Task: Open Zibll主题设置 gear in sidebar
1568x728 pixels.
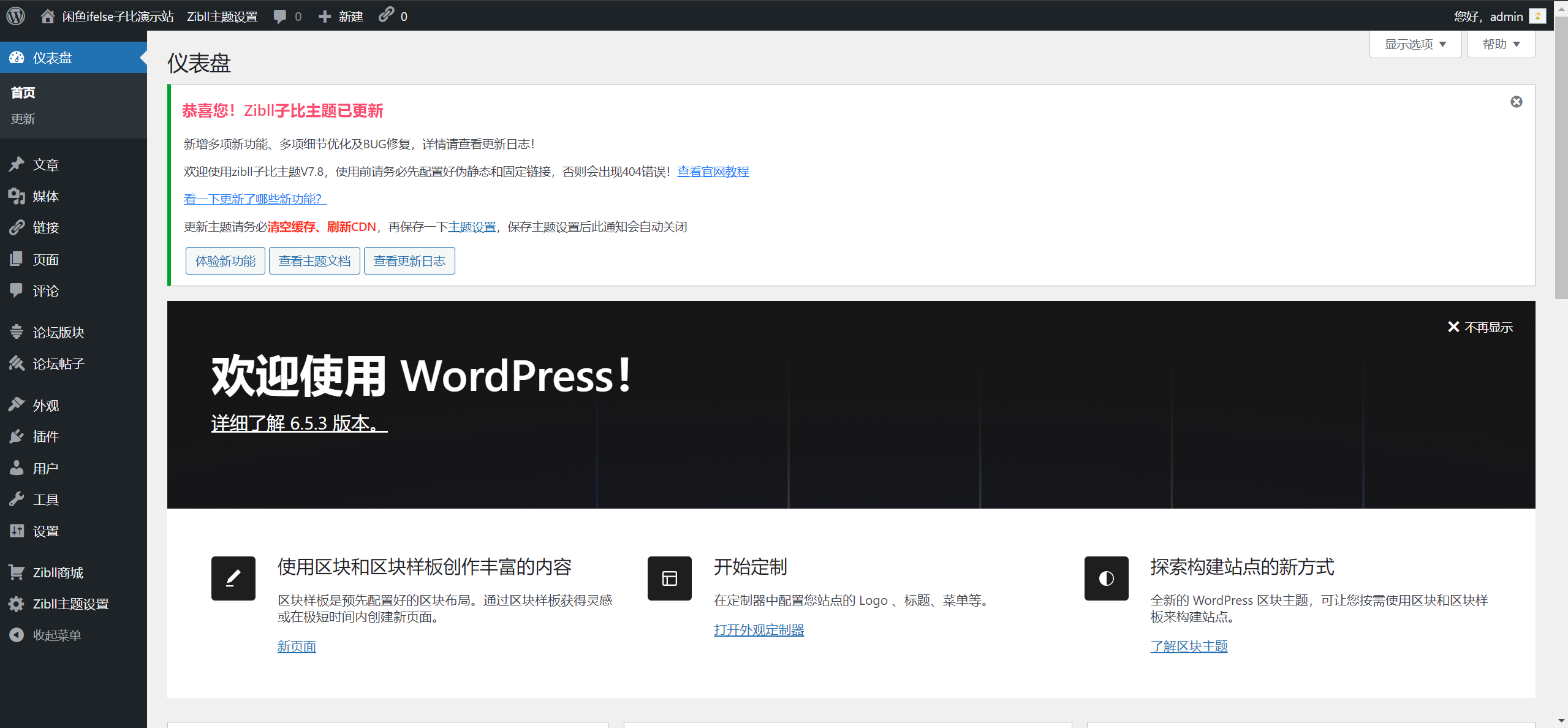Action: pyautogui.click(x=70, y=604)
